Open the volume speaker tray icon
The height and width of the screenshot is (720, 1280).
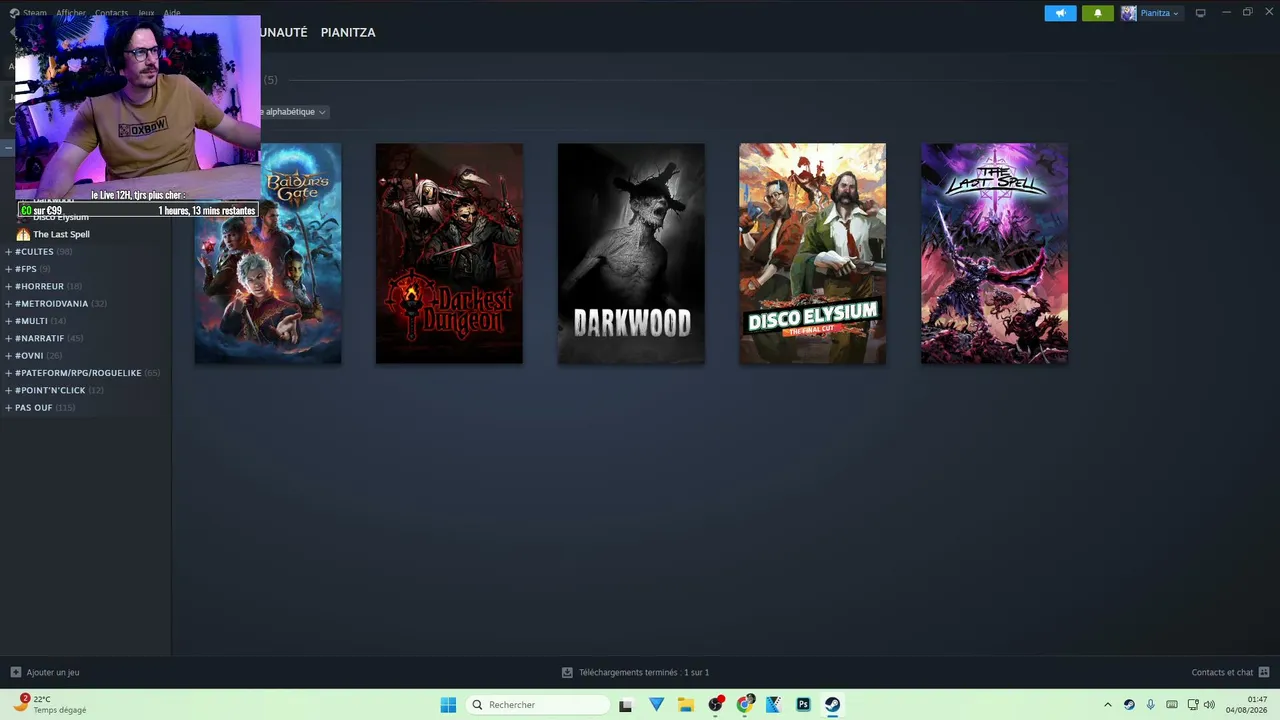(x=1209, y=705)
